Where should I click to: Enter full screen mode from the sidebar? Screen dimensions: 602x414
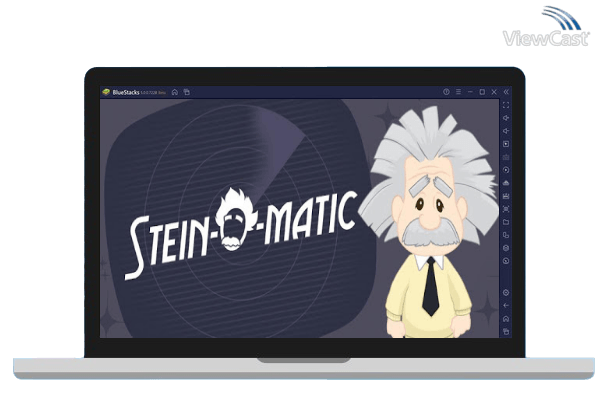[x=506, y=105]
